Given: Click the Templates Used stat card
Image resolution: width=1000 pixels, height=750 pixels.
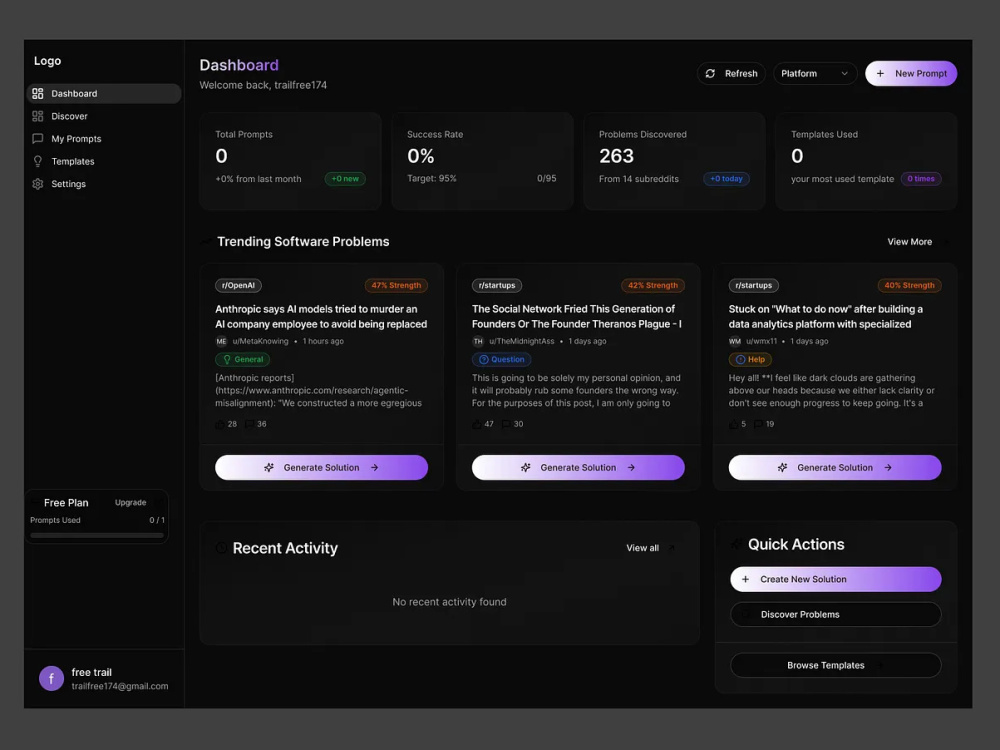Looking at the screenshot, I should click(x=866, y=161).
